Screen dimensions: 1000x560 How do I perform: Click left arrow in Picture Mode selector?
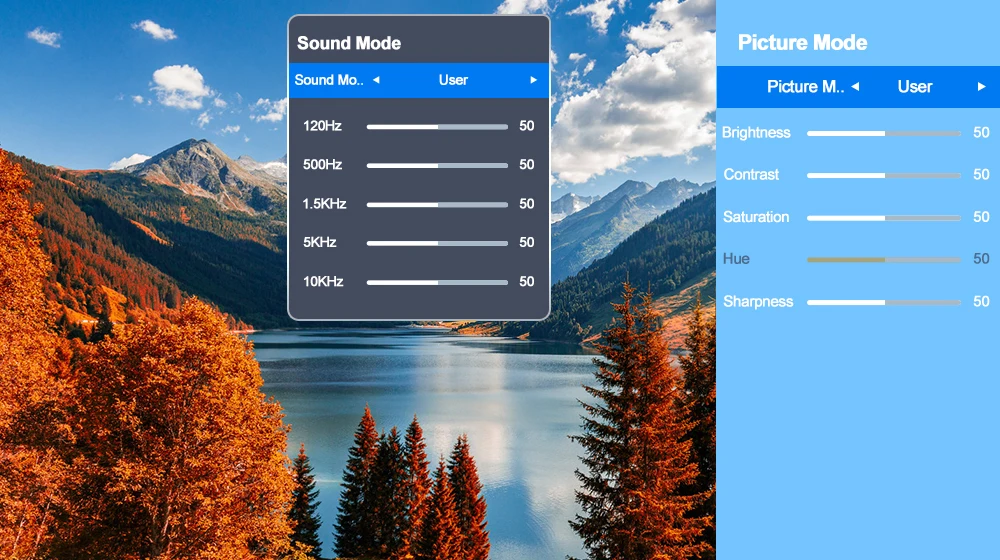[x=855, y=87]
